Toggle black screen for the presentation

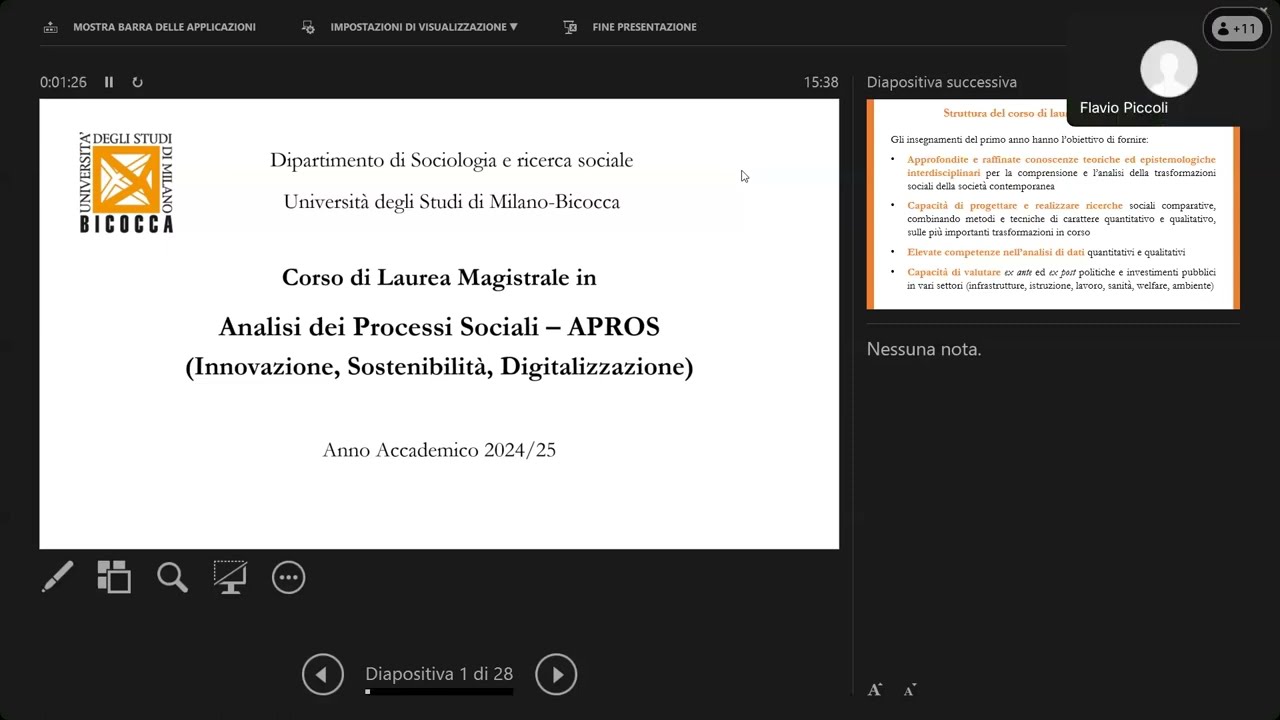(x=230, y=577)
